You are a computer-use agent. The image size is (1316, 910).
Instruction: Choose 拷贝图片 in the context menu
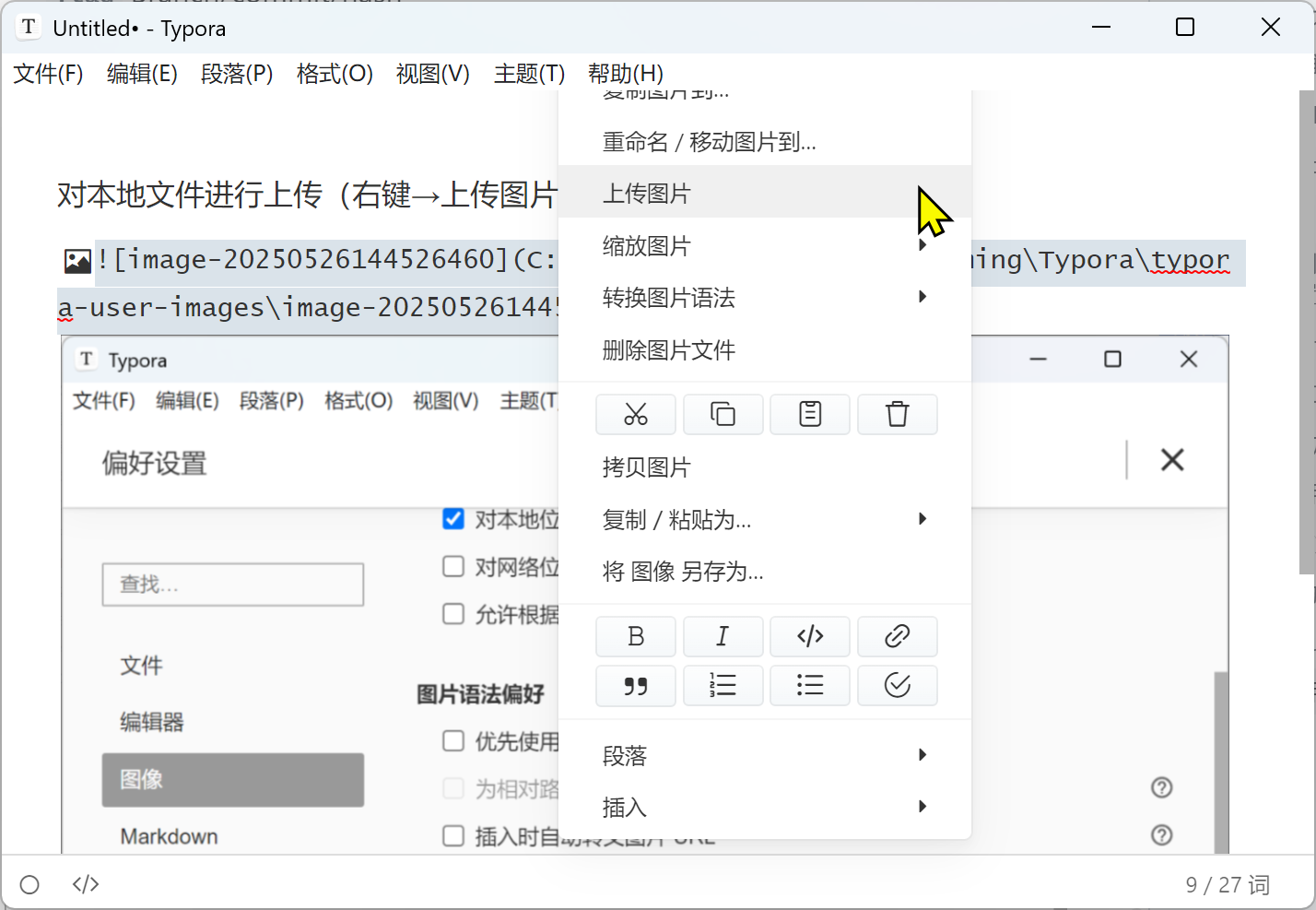tap(646, 467)
